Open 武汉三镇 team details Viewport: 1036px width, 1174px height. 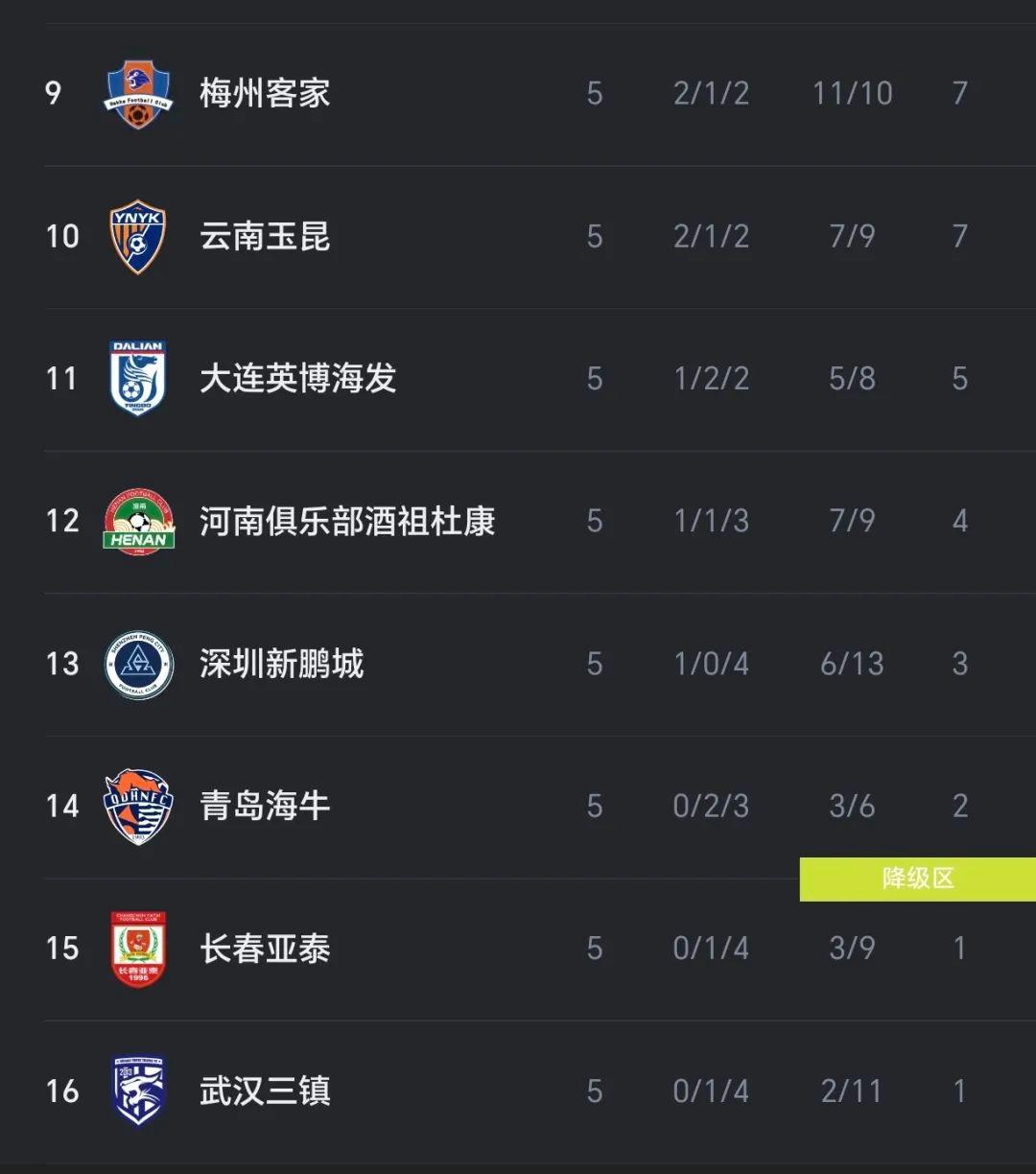click(265, 1091)
